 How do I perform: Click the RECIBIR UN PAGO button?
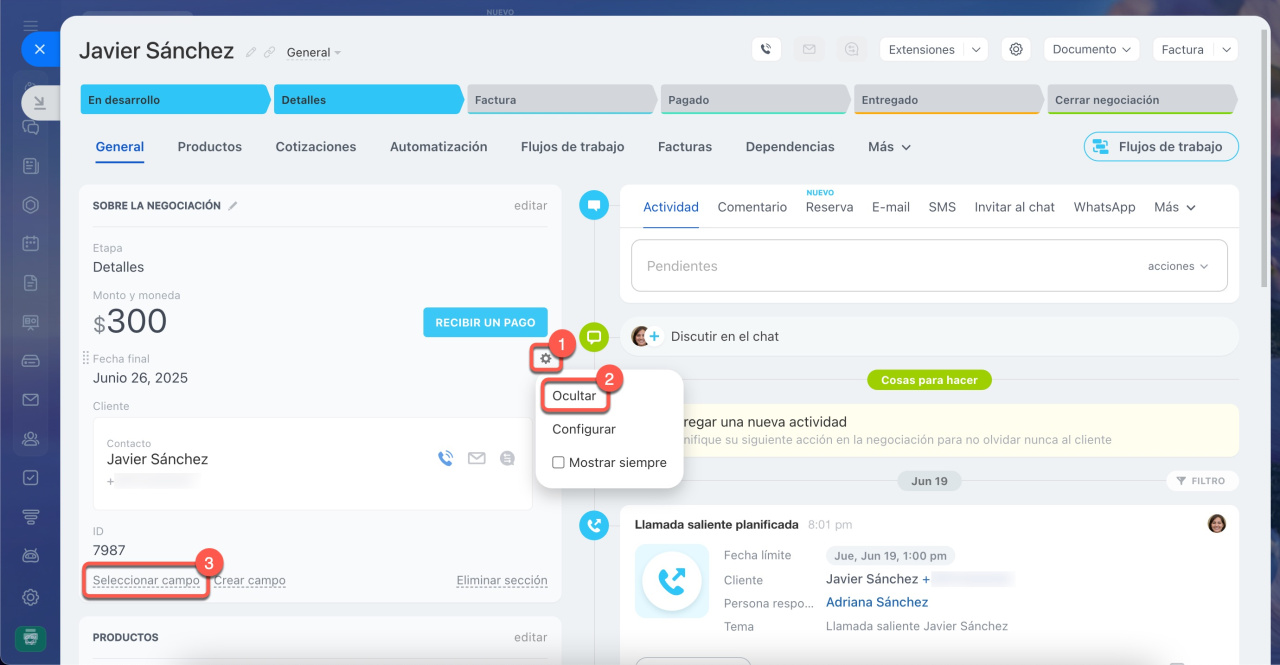point(485,322)
